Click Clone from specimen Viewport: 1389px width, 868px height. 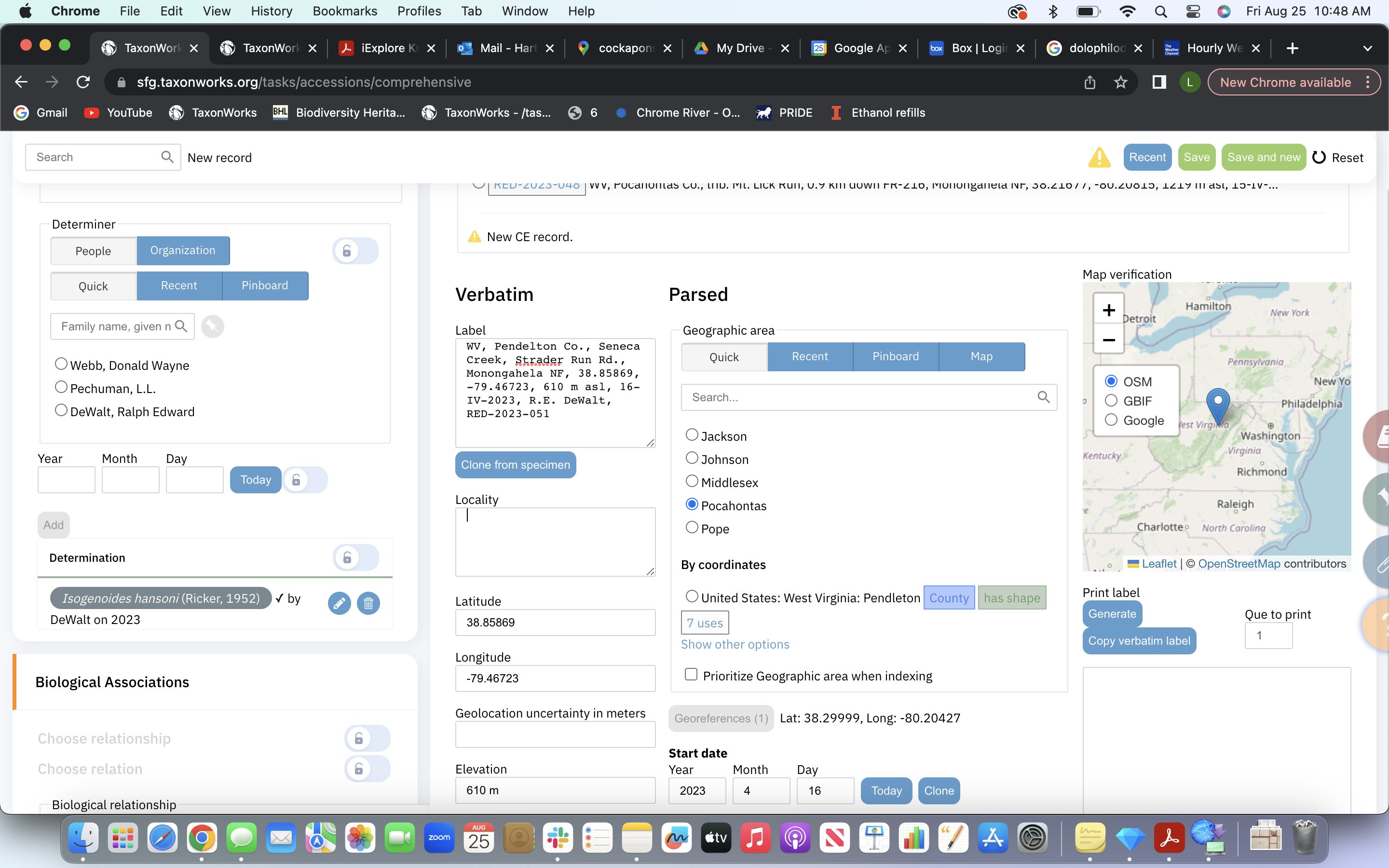point(515,465)
